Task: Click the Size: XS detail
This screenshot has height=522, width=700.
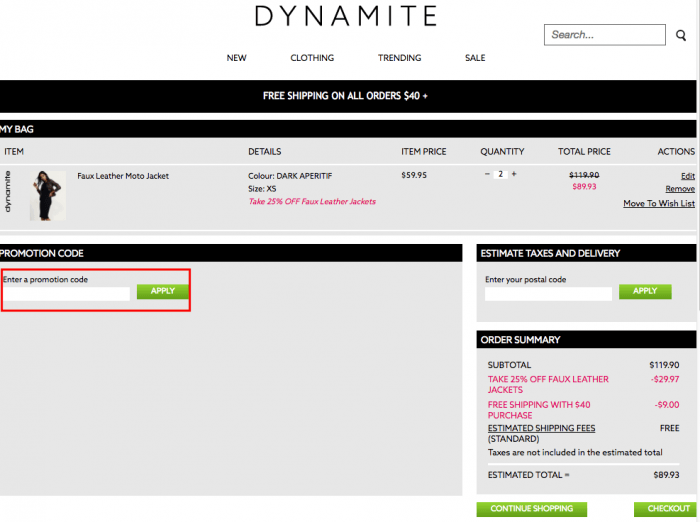Action: [x=262, y=189]
